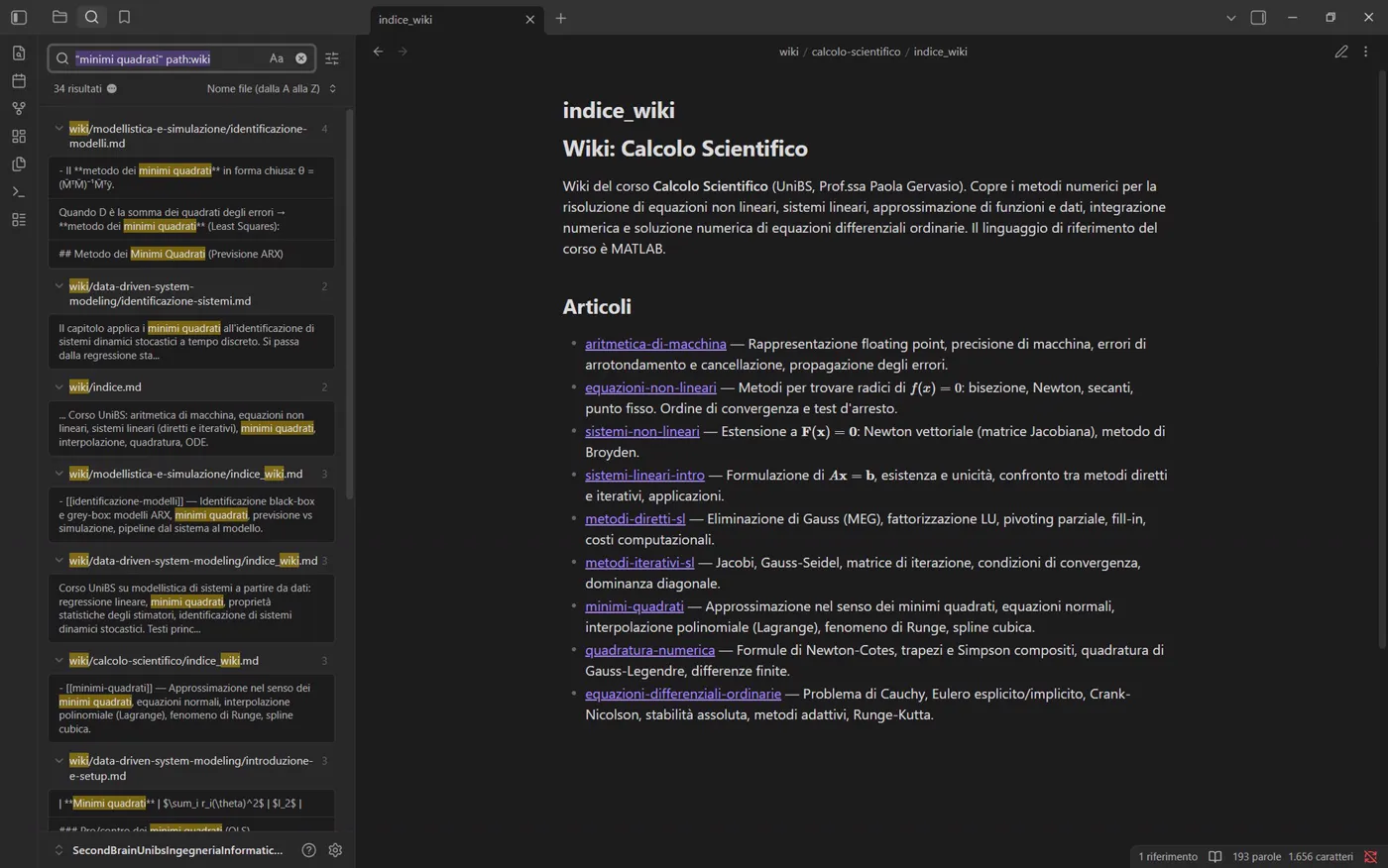The width and height of the screenshot is (1388, 868).
Task: Open the minimi-quadrati link
Action: pyautogui.click(x=635, y=606)
